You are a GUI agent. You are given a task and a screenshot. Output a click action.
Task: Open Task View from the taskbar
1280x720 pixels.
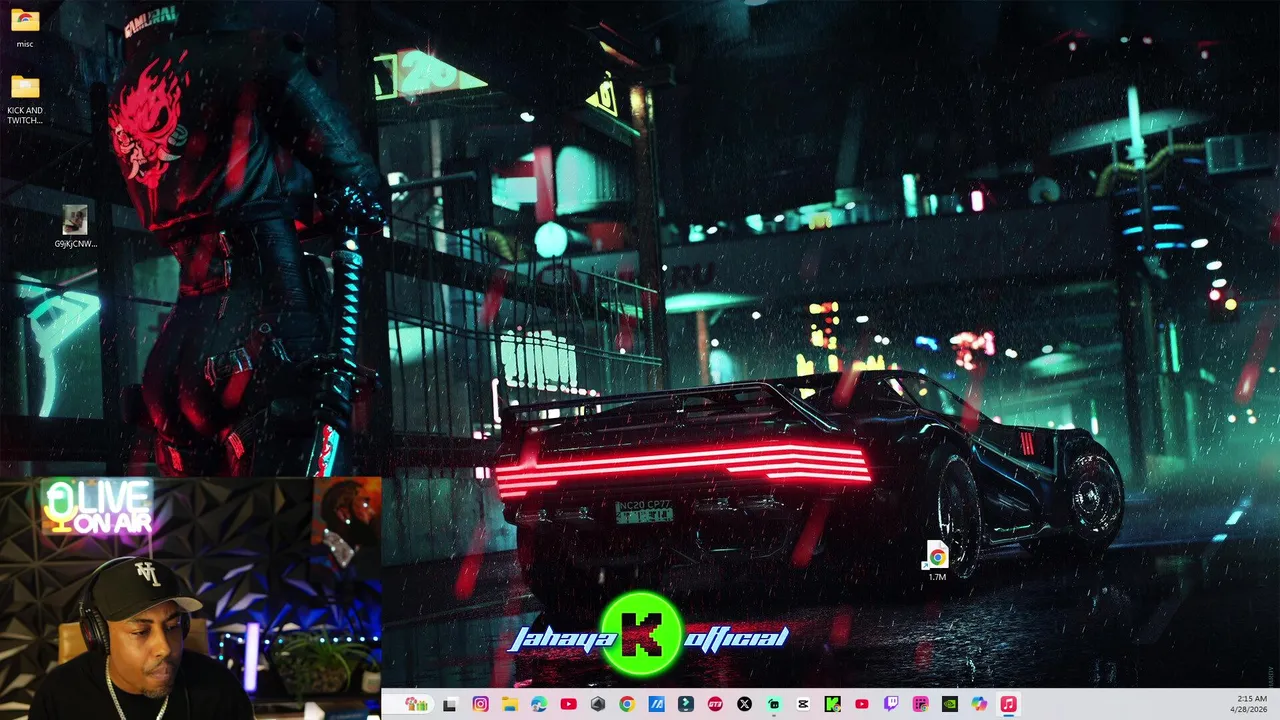450,704
